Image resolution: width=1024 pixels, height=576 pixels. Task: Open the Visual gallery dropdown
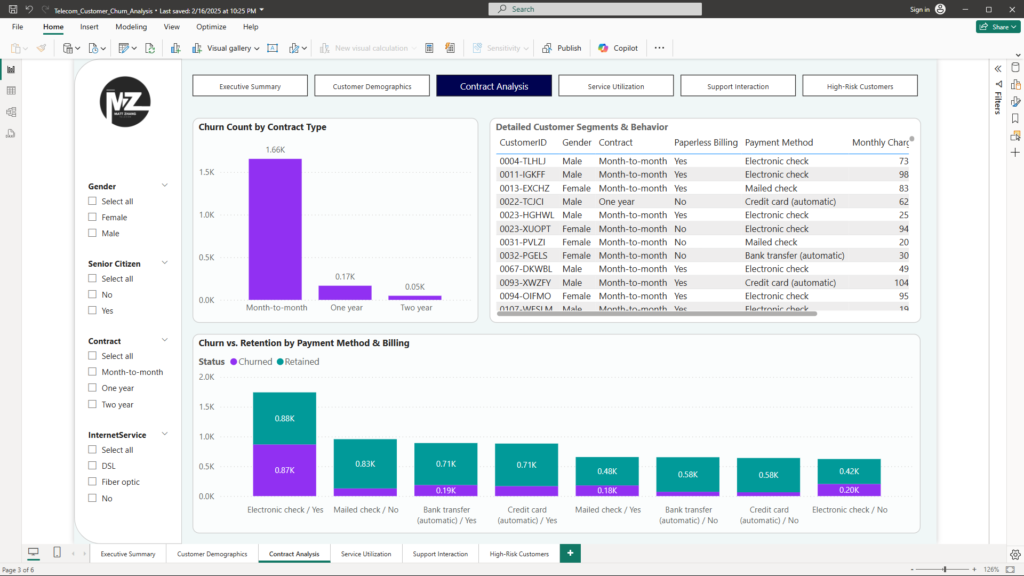(x=233, y=48)
